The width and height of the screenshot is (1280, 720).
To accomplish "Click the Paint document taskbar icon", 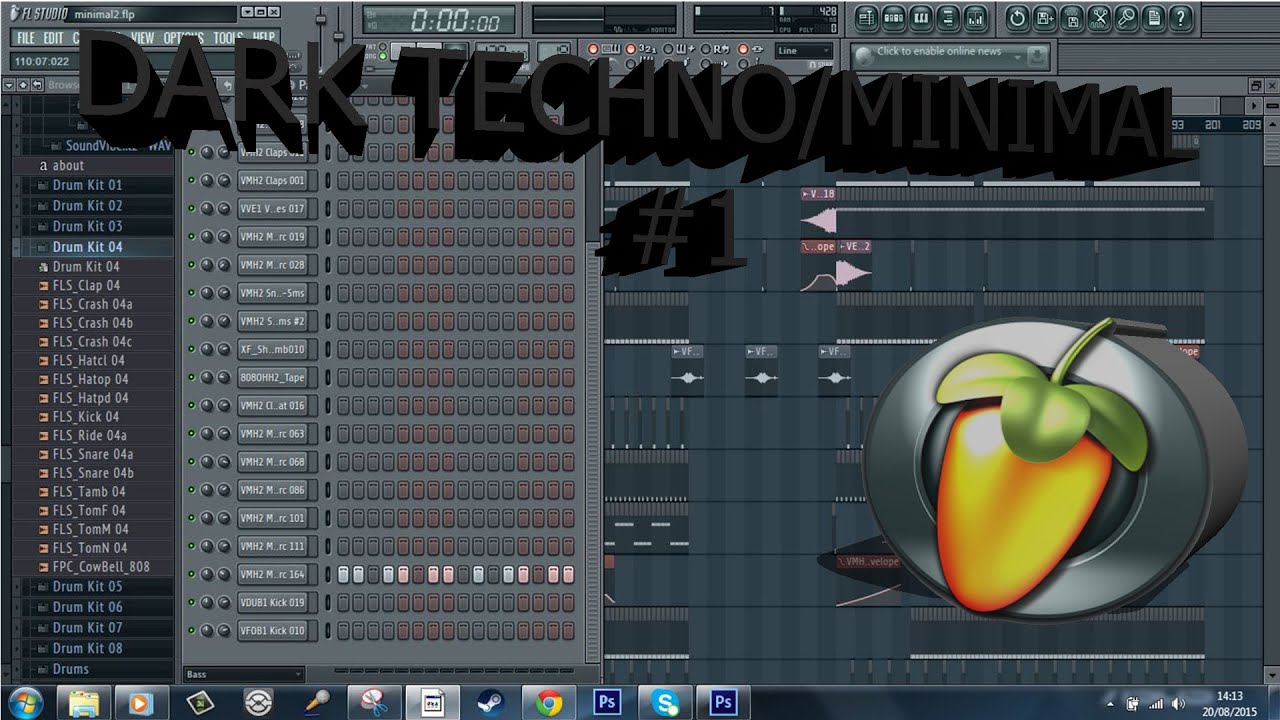I will (432, 703).
